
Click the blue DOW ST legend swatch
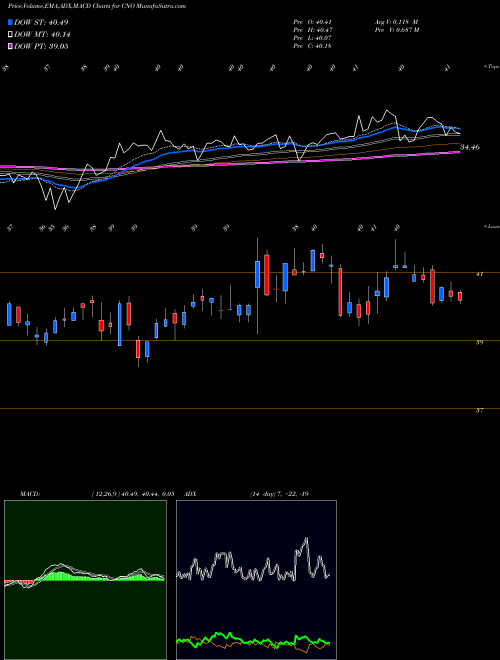click(x=10, y=22)
